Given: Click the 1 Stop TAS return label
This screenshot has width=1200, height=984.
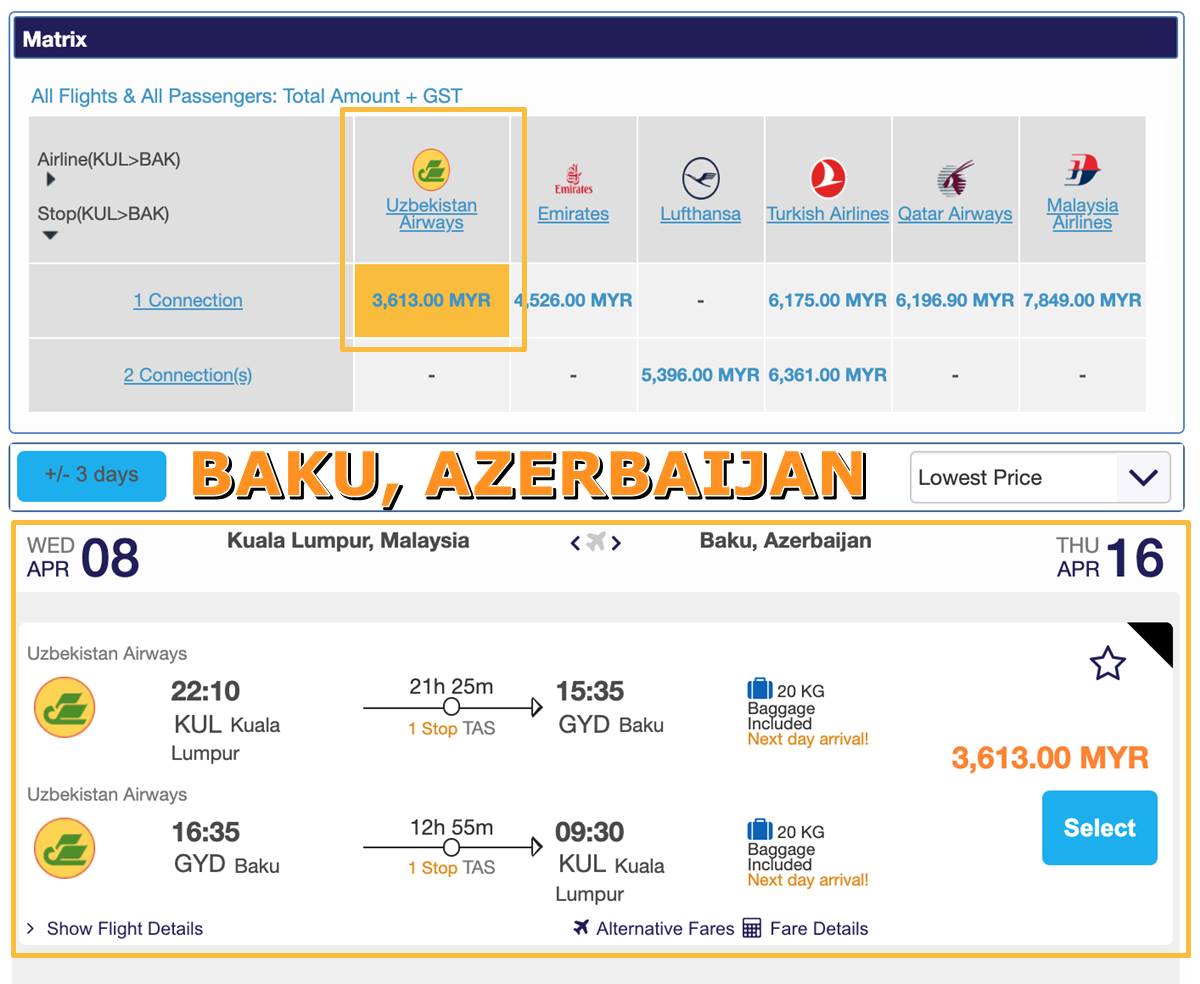Looking at the screenshot, I should 451,868.
